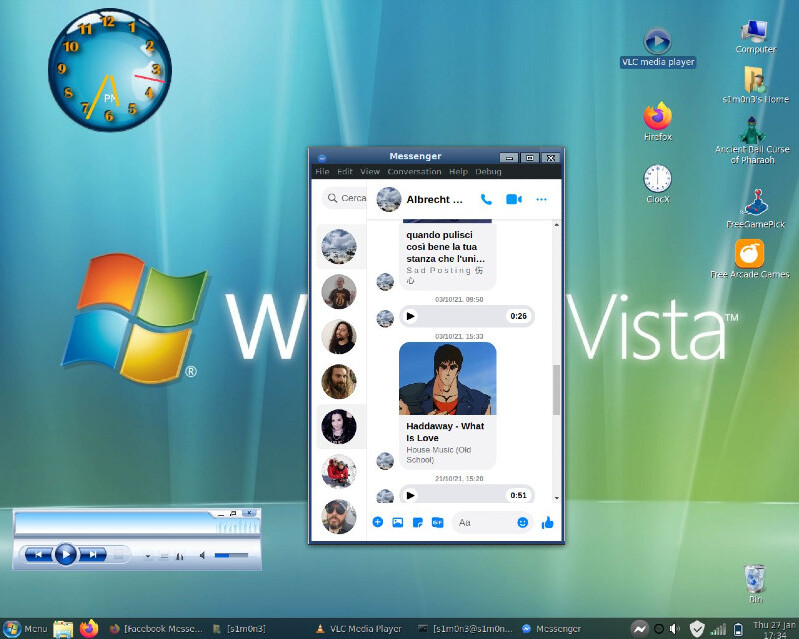799x639 pixels.
Task: Open the GIF picker icon
Action: [x=437, y=522]
